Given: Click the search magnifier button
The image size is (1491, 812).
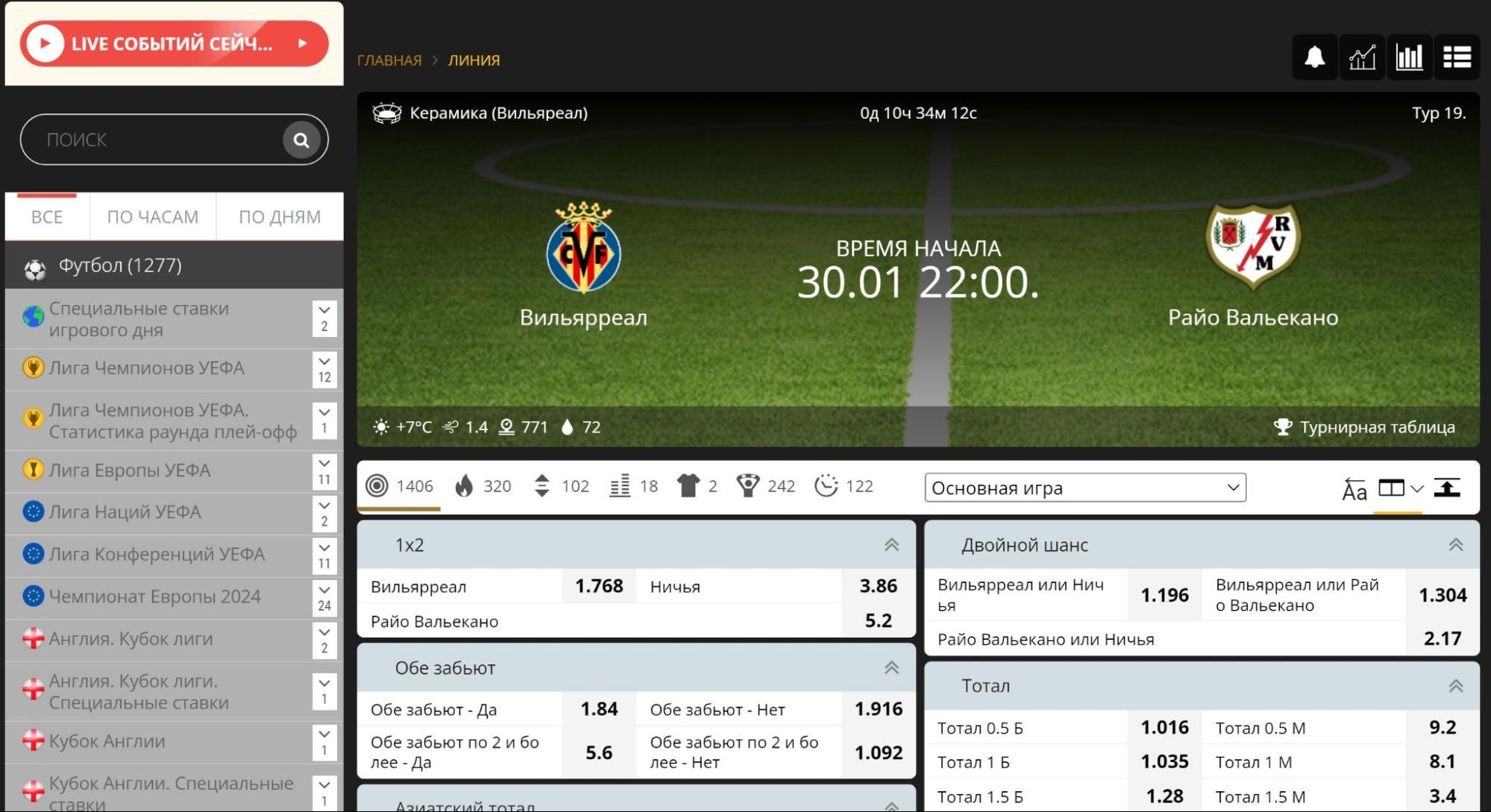Looking at the screenshot, I should (301, 139).
